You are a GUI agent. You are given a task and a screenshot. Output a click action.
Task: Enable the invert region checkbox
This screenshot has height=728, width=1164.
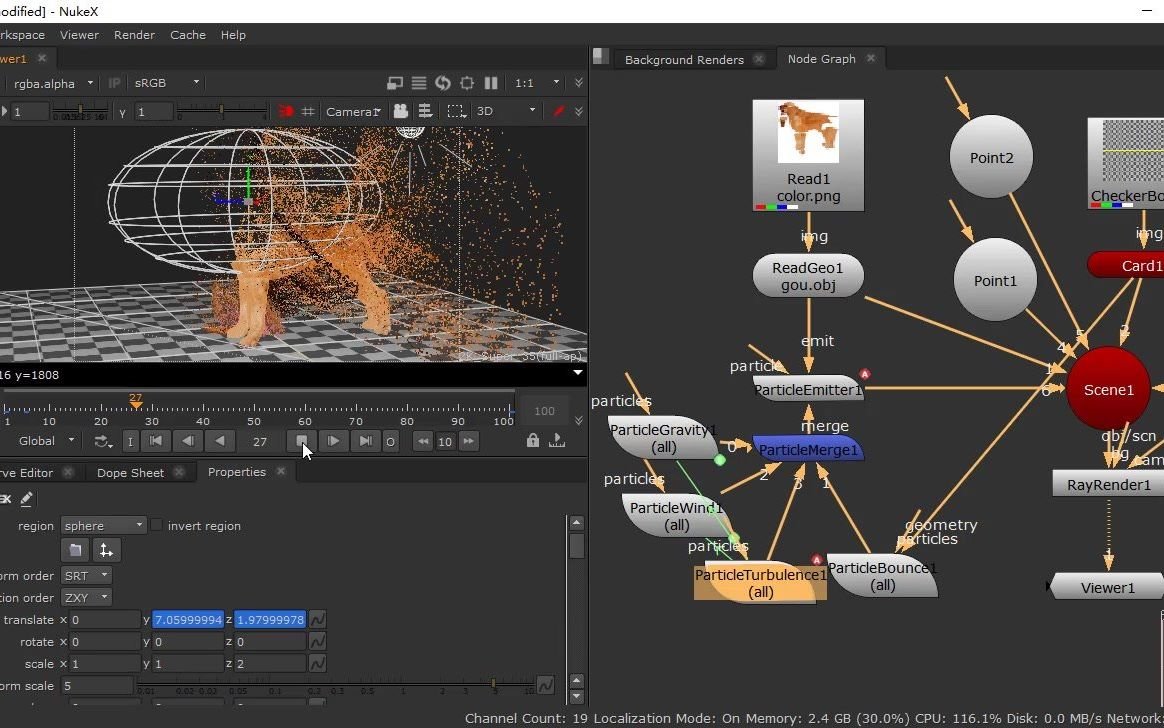(157, 525)
